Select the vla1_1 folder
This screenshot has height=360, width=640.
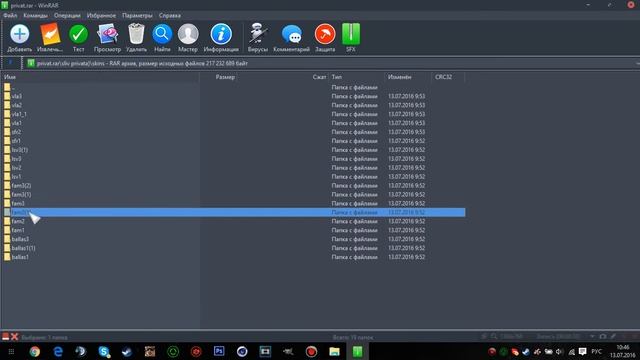click(233, 114)
